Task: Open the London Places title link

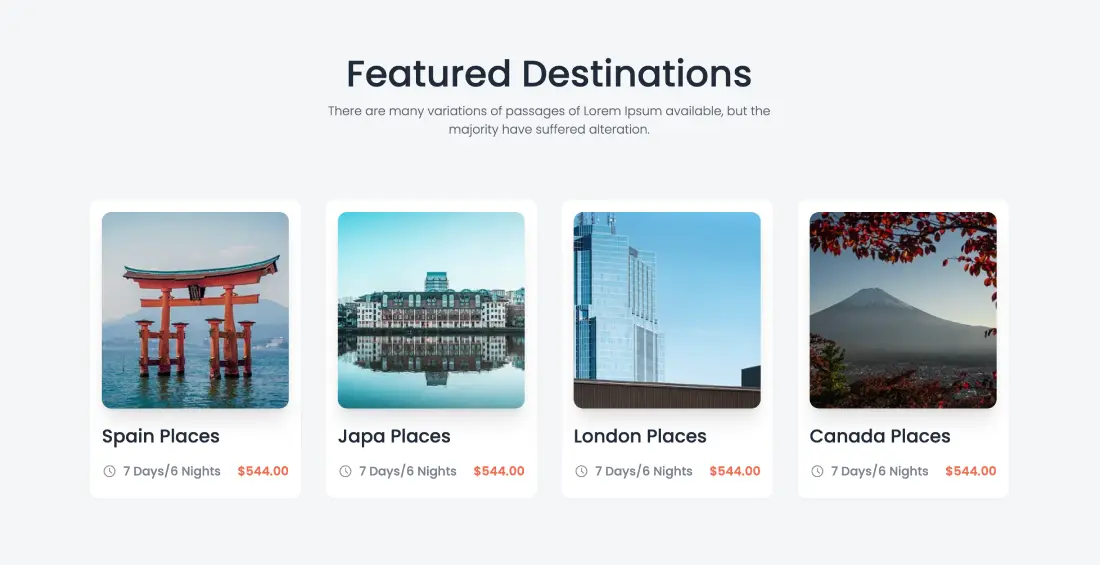Action: [640, 436]
